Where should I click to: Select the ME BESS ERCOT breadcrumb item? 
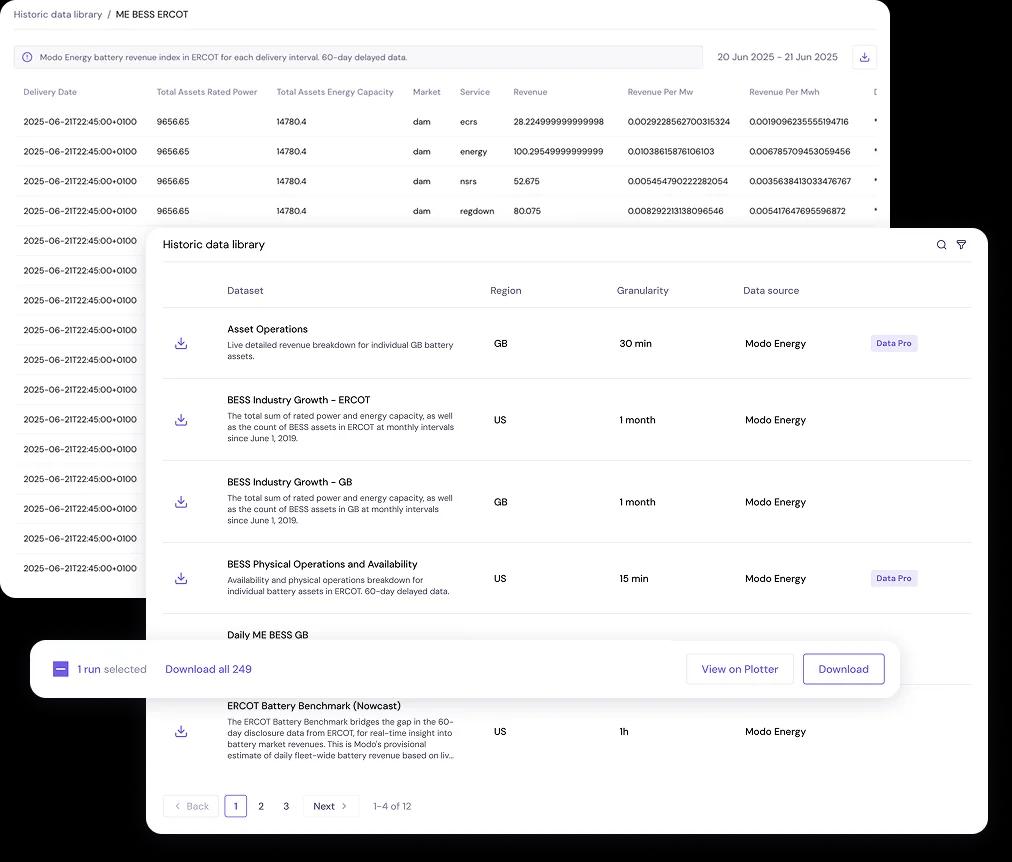151,15
